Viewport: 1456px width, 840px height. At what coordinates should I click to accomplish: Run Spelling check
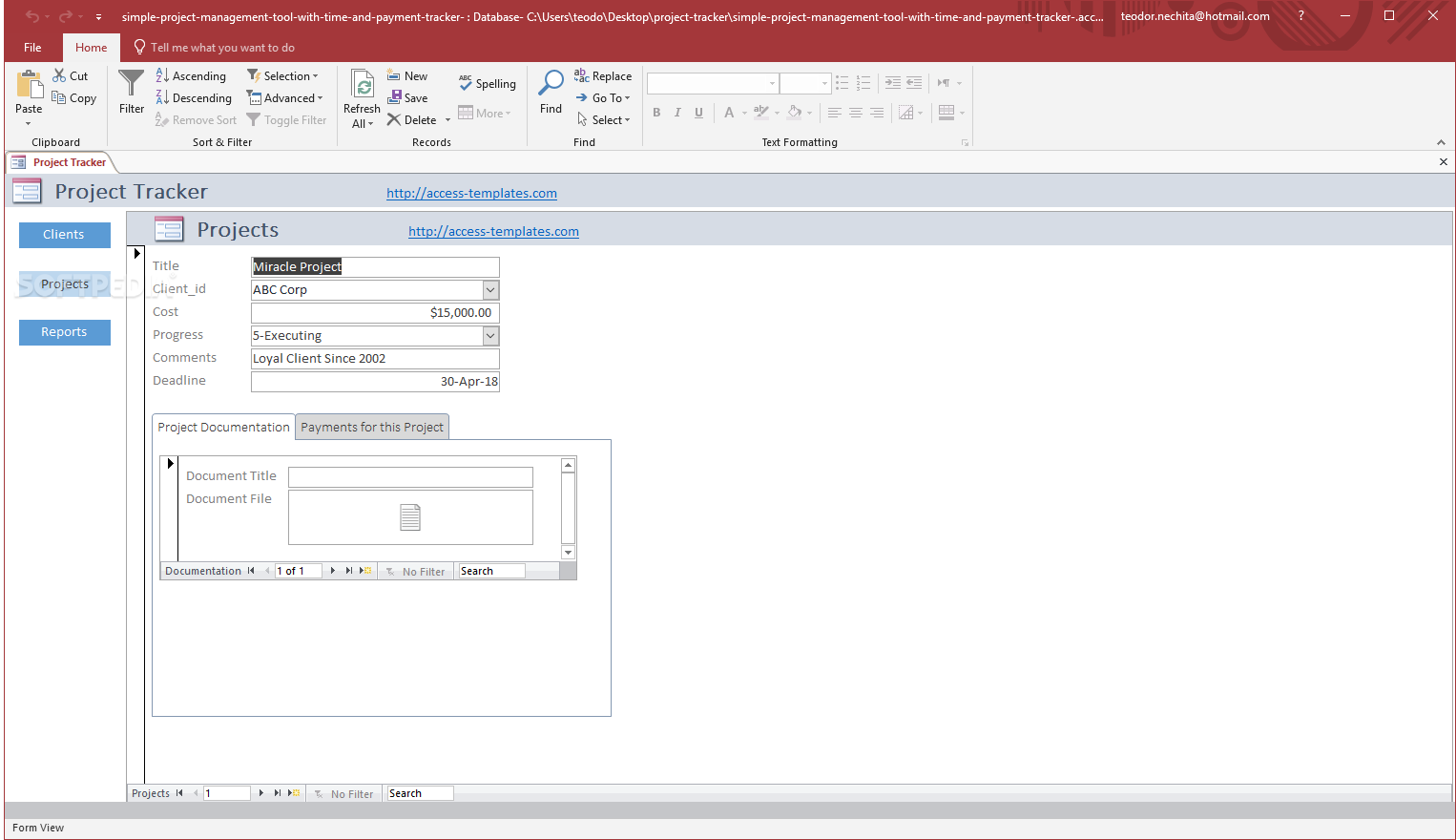click(487, 83)
